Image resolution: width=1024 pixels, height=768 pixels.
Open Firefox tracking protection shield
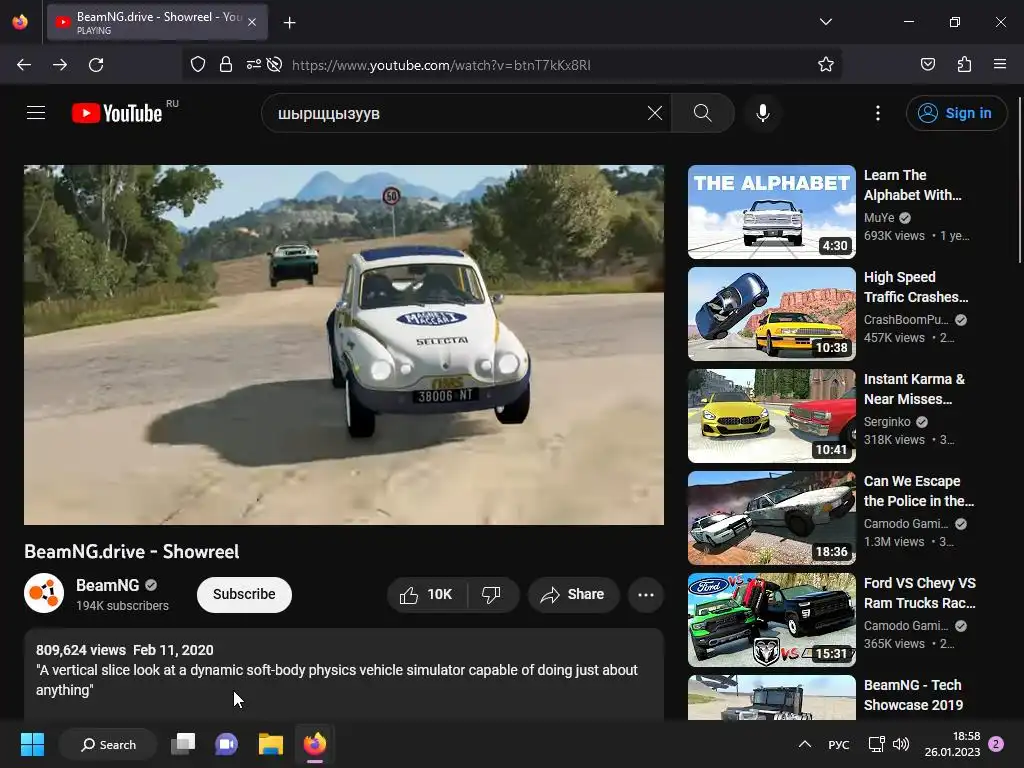(x=198, y=65)
